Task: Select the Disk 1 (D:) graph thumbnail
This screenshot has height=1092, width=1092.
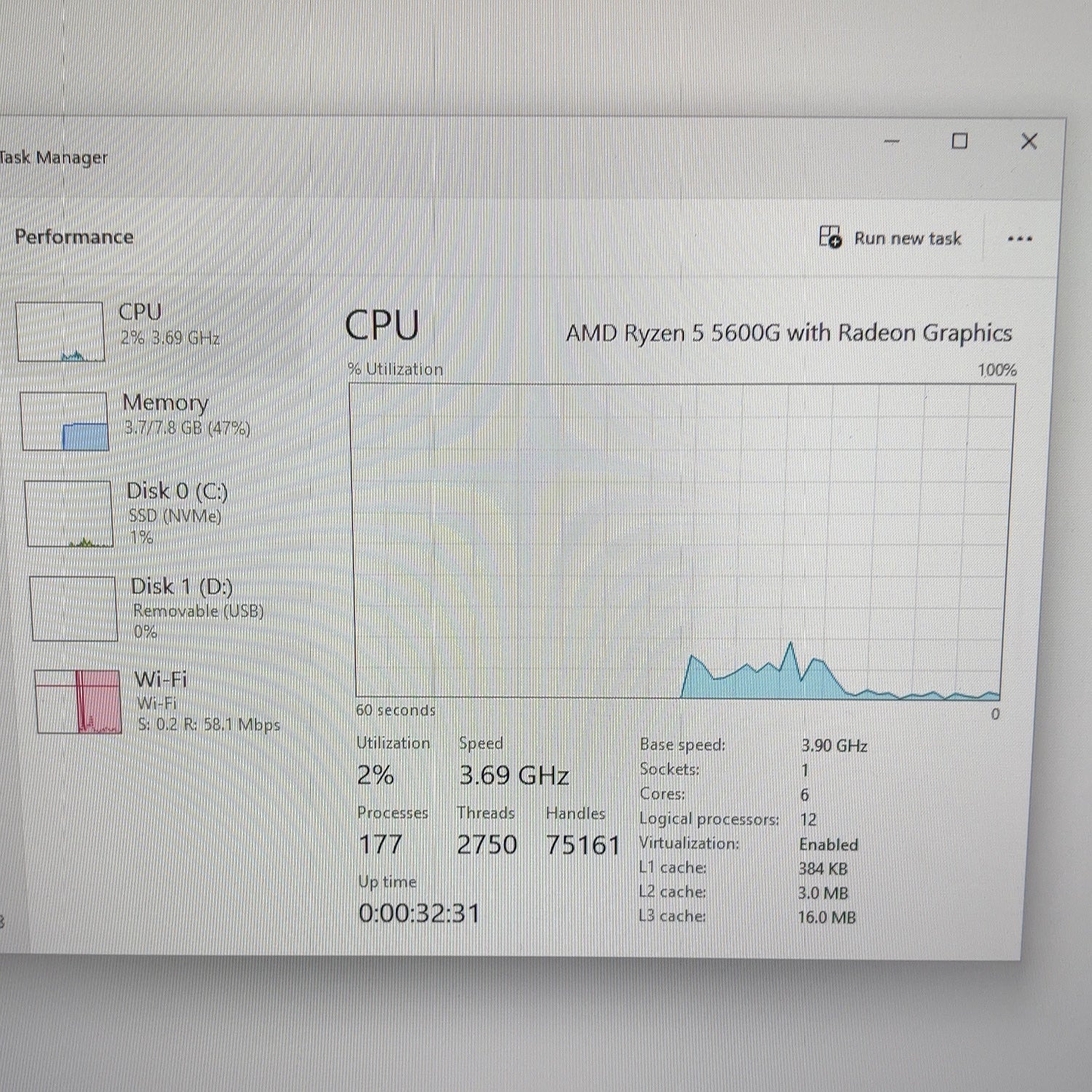Action: [x=74, y=609]
